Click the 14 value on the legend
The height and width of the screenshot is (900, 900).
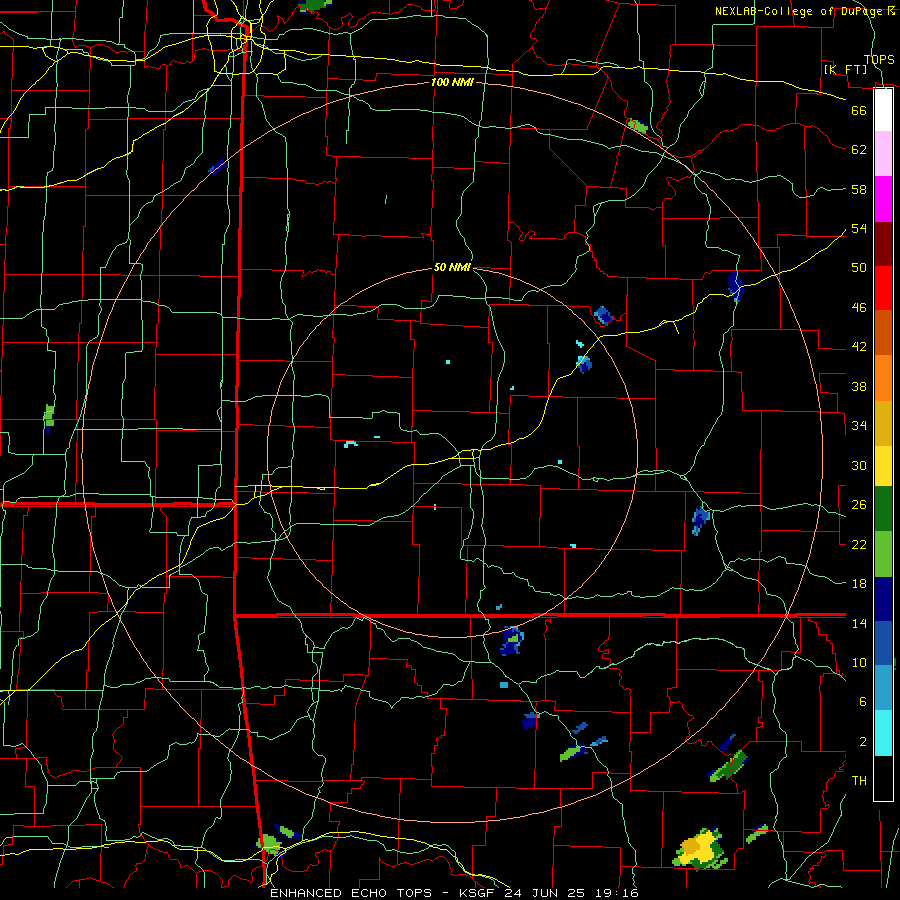point(859,623)
